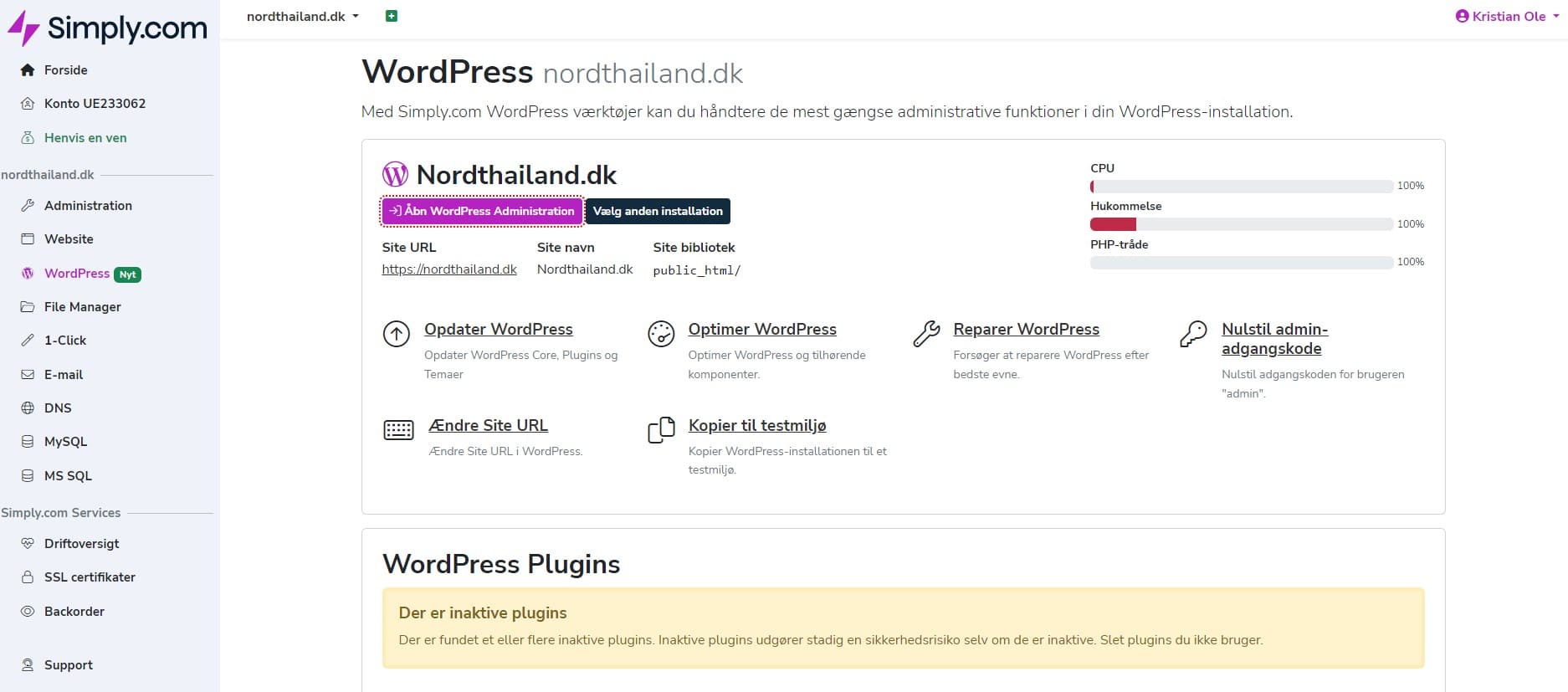The image size is (1568, 692).
Task: Click the Konto UE233062 house icon
Action: (x=28, y=104)
